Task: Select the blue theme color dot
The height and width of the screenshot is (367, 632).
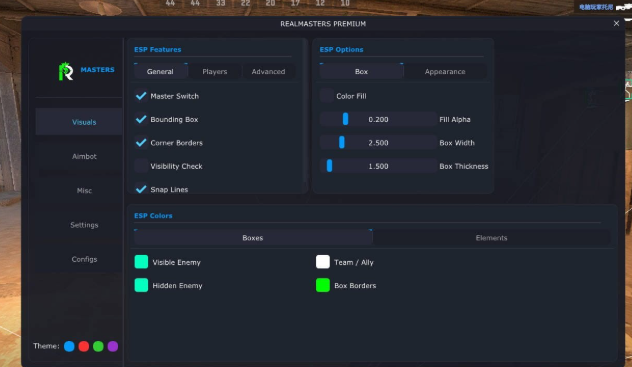Action: (x=69, y=346)
